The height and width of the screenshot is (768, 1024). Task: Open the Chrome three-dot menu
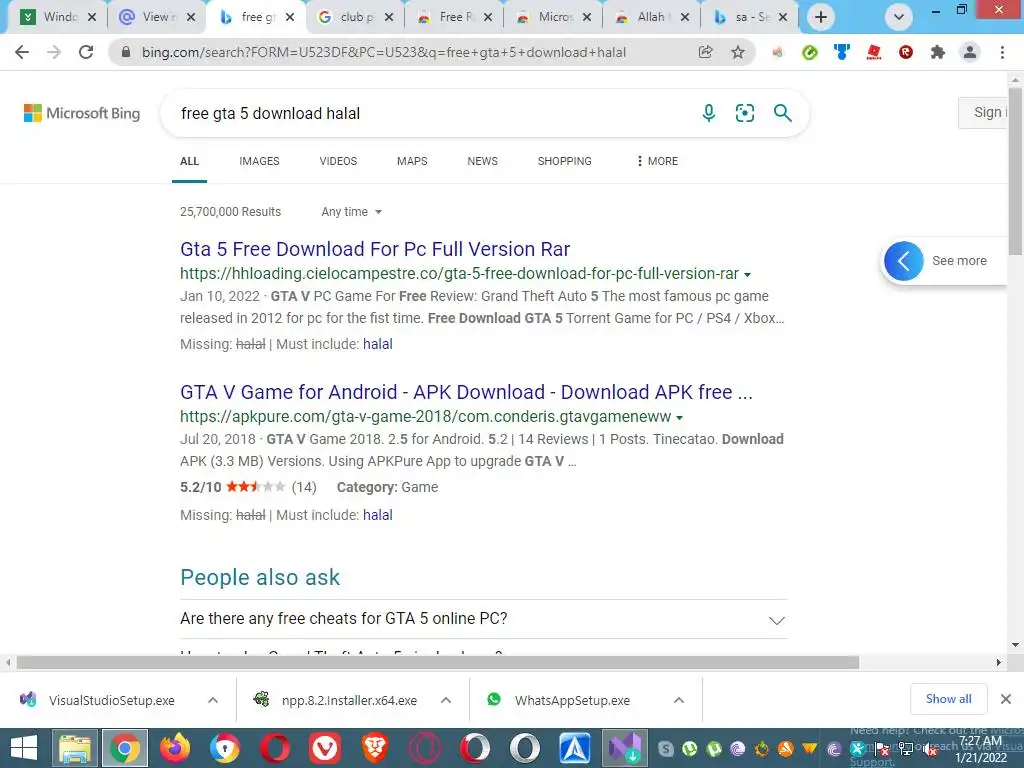click(x=1002, y=52)
